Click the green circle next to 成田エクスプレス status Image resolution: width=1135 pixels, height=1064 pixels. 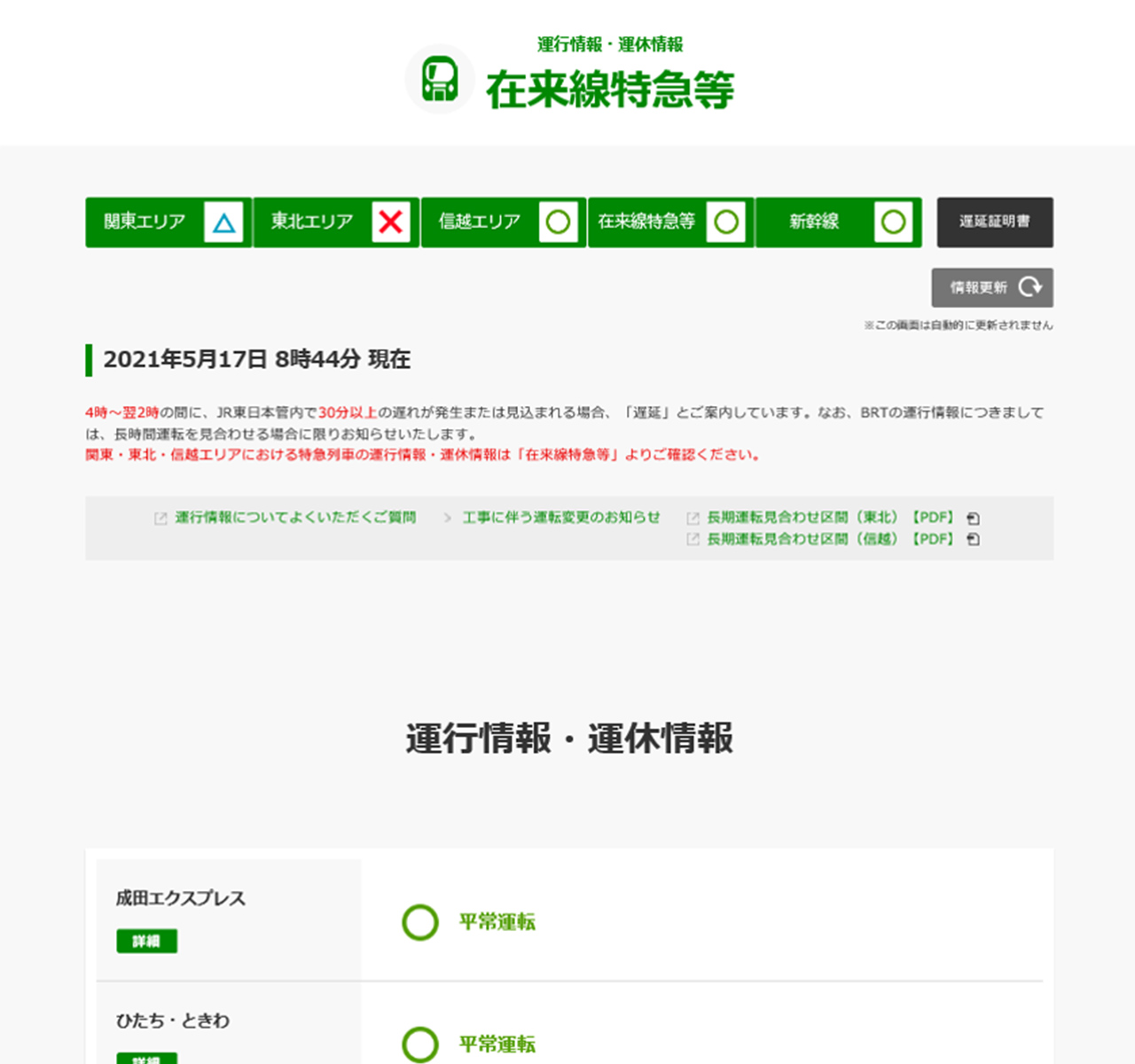tap(420, 922)
